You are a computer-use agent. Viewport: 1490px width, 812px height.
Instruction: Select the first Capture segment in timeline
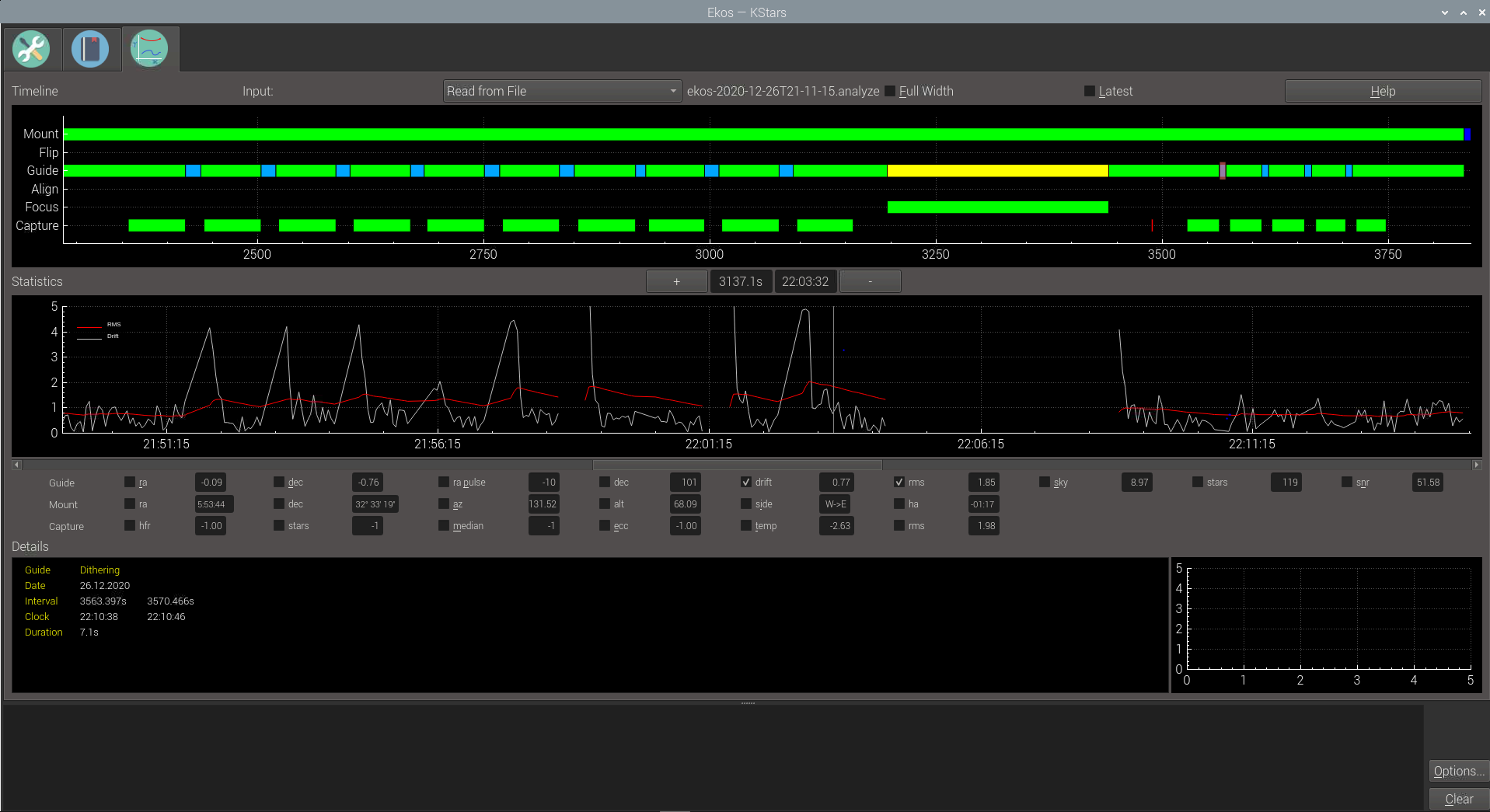[156, 225]
